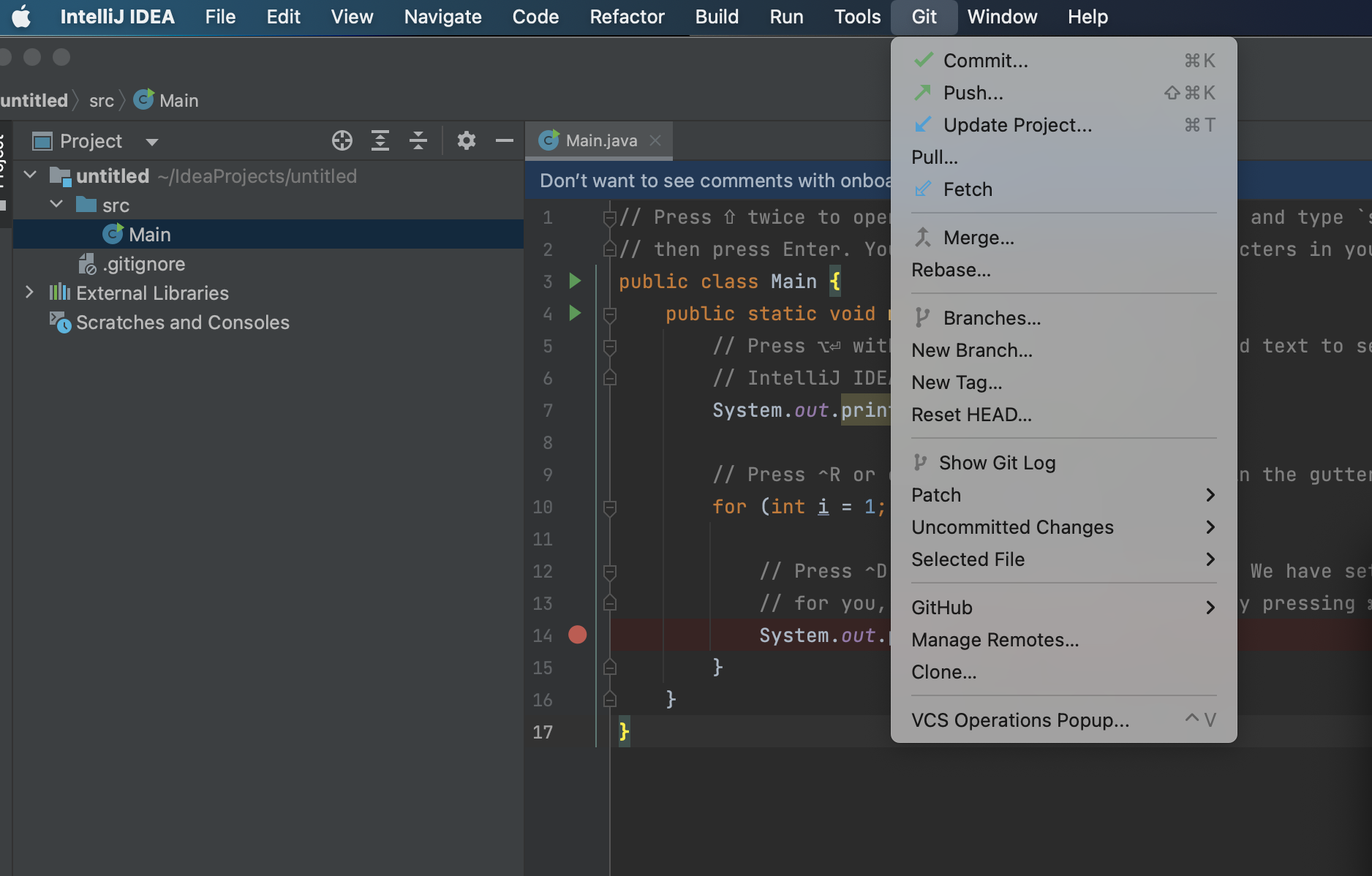Image resolution: width=1372 pixels, height=876 pixels.
Task: Choose Rebase... from the Git menu
Action: point(1064,270)
